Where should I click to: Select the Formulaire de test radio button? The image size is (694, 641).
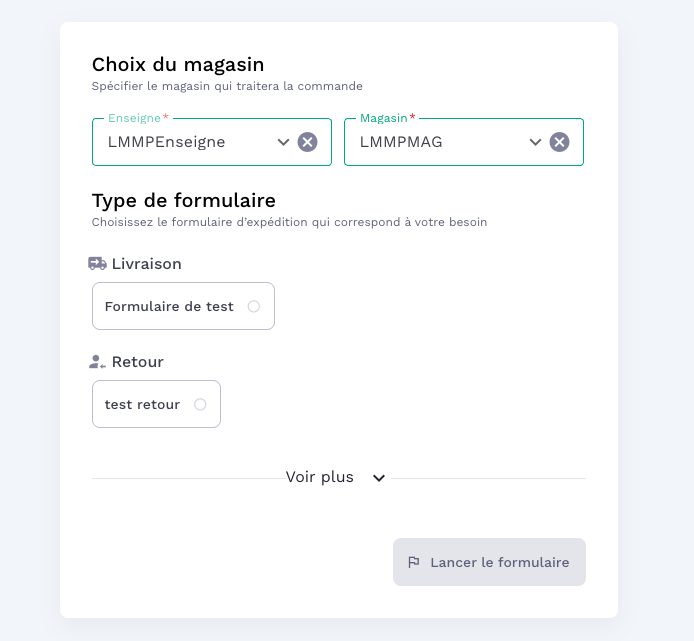[254, 307]
